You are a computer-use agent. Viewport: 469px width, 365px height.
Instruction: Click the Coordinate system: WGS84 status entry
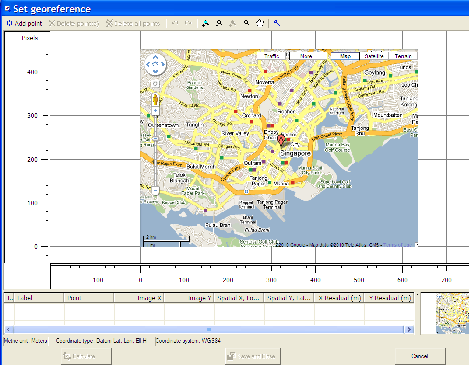click(188, 341)
